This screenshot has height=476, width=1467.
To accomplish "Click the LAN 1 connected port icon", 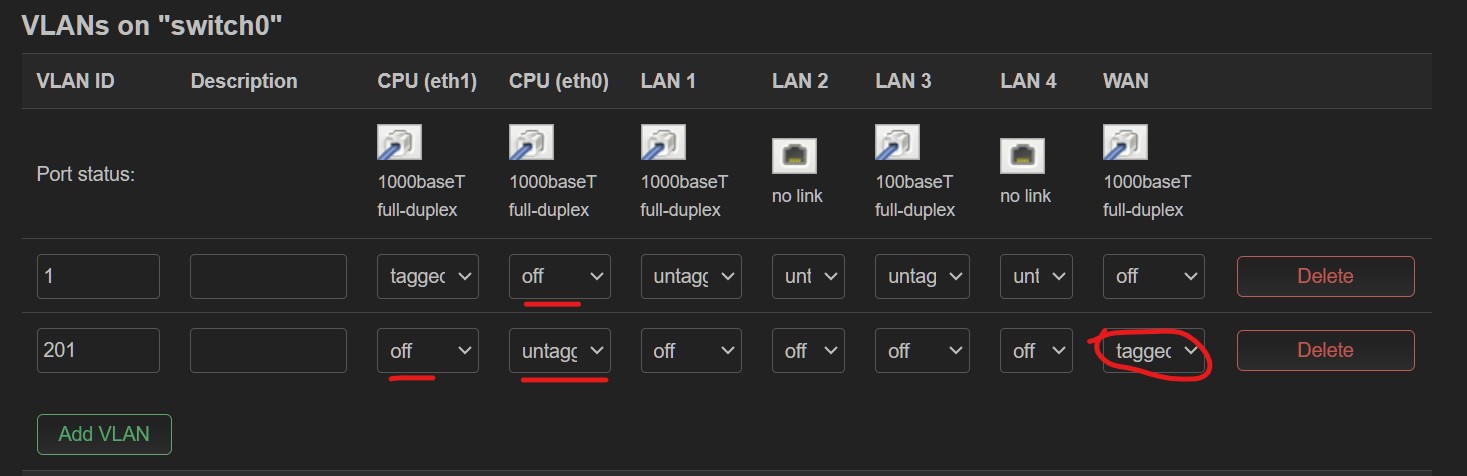I will [x=663, y=143].
